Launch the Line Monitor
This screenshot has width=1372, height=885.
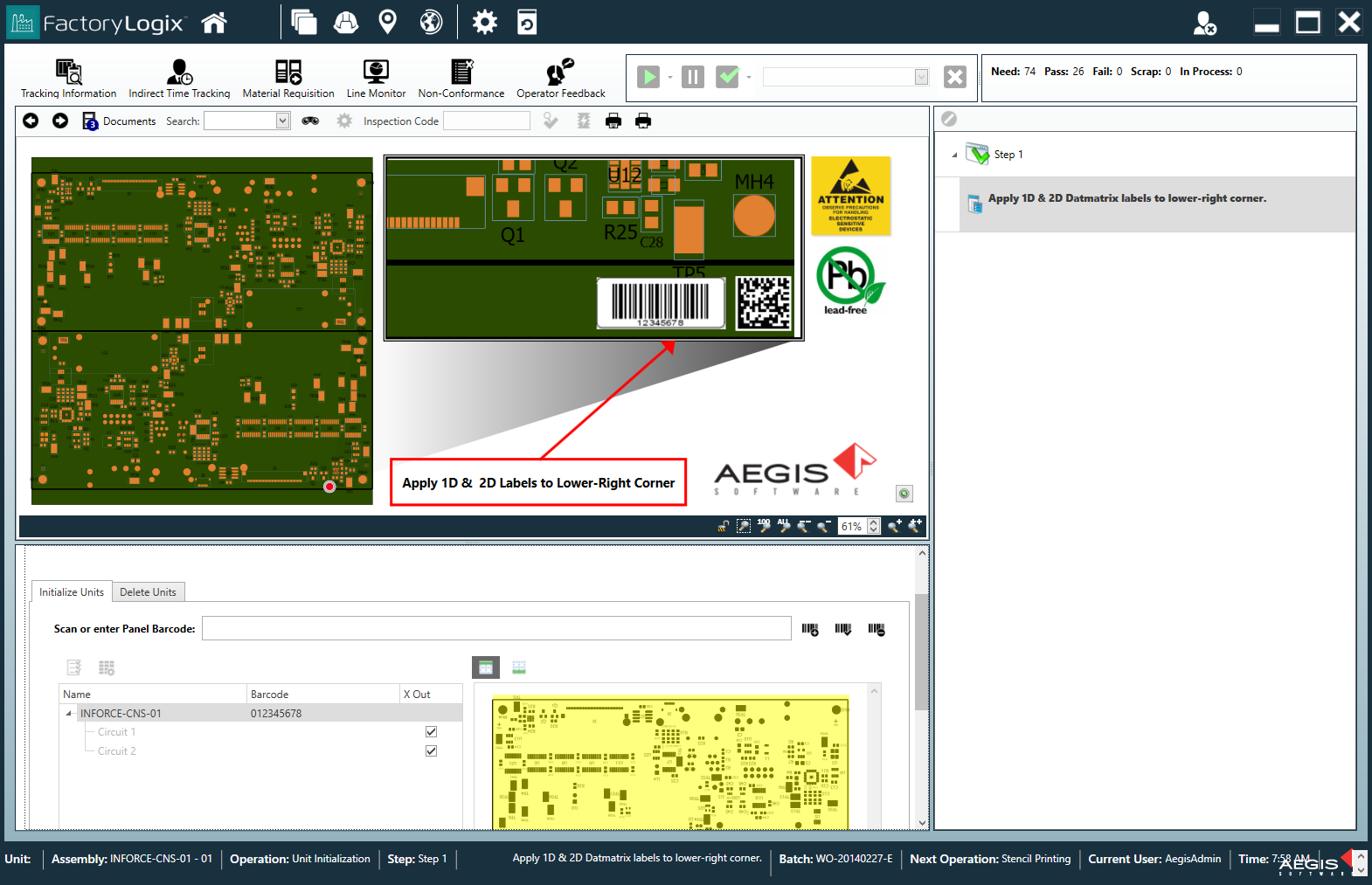376,79
